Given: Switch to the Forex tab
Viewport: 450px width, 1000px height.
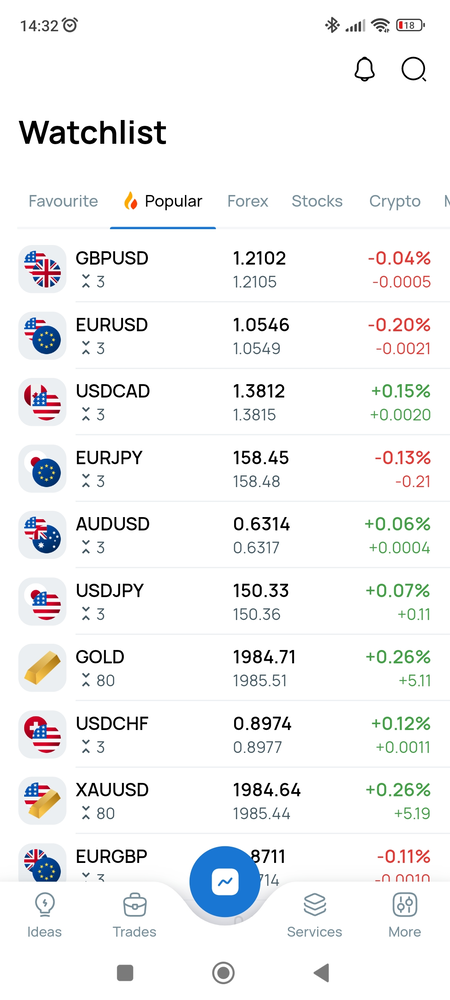Looking at the screenshot, I should [248, 202].
